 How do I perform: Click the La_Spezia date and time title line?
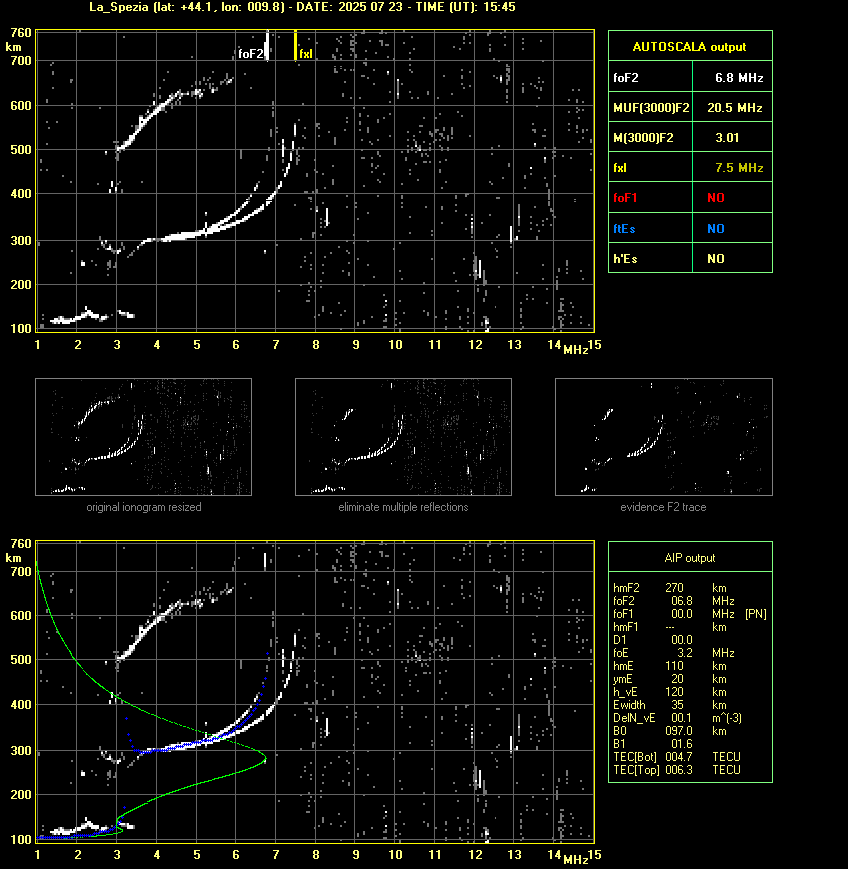click(303, 7)
